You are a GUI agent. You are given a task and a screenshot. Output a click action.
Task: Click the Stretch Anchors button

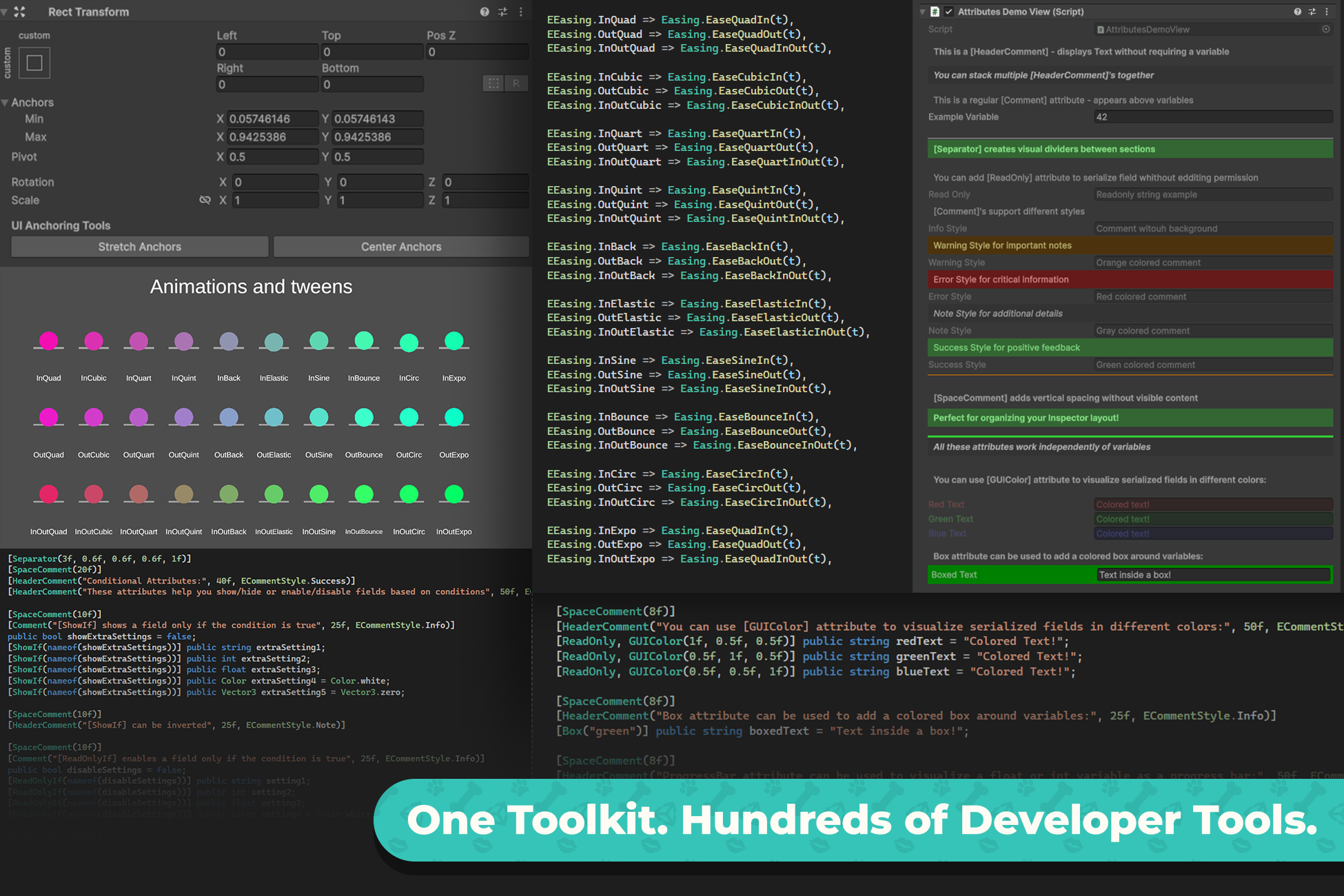(x=140, y=247)
